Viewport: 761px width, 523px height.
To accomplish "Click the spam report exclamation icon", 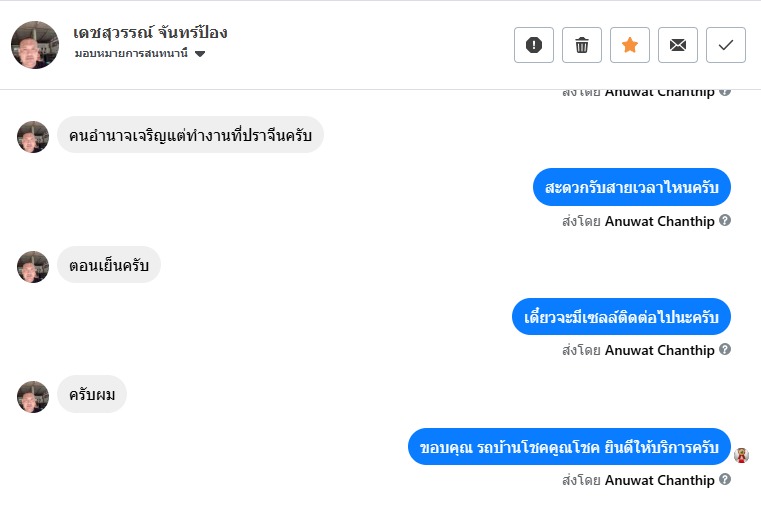I will point(534,45).
